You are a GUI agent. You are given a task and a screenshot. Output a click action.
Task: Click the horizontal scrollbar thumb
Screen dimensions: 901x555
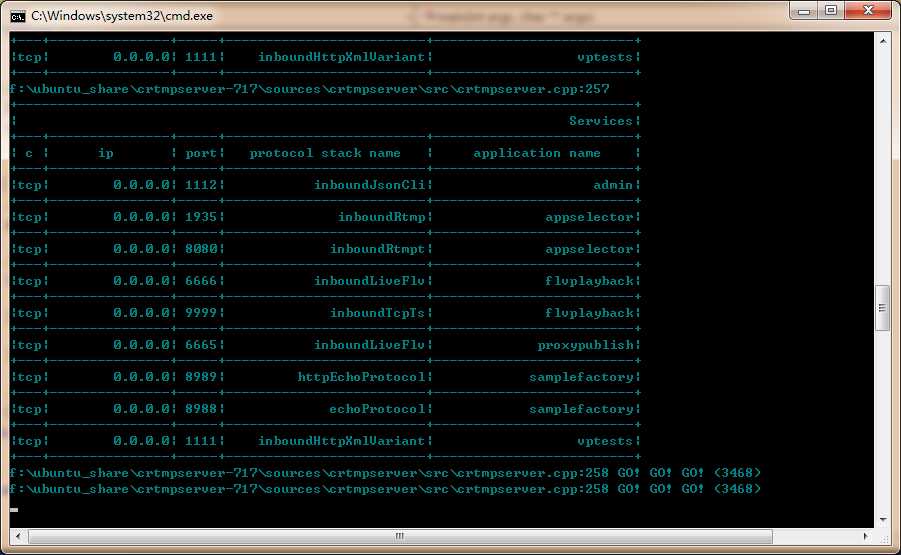tap(400, 536)
